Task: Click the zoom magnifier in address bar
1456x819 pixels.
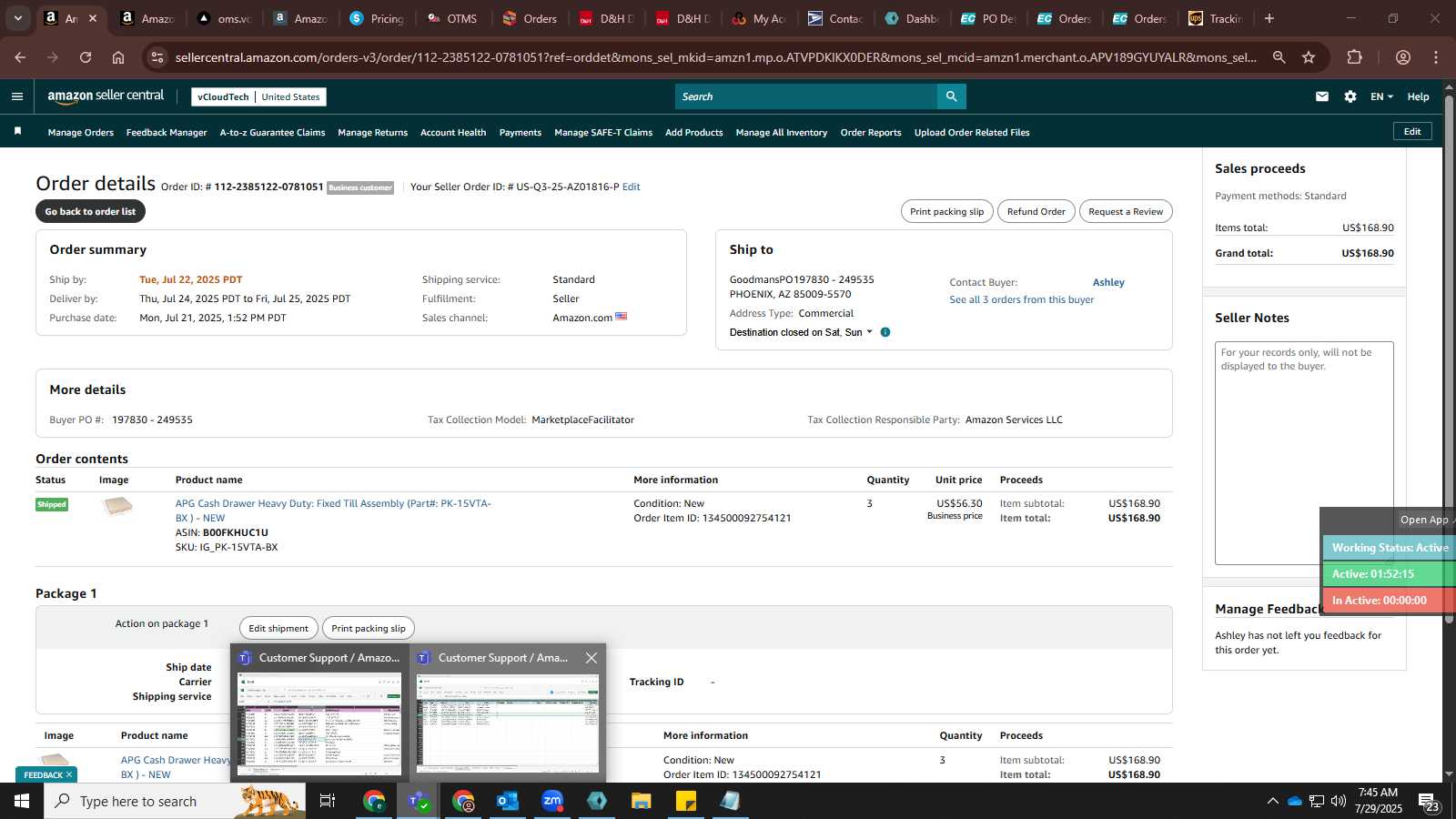Action: [1279, 57]
